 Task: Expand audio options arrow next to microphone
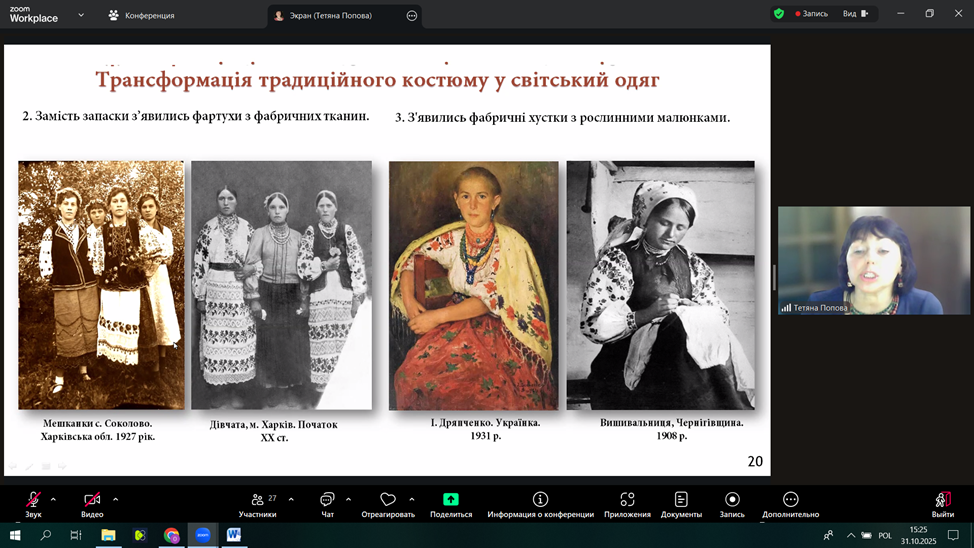[53, 499]
